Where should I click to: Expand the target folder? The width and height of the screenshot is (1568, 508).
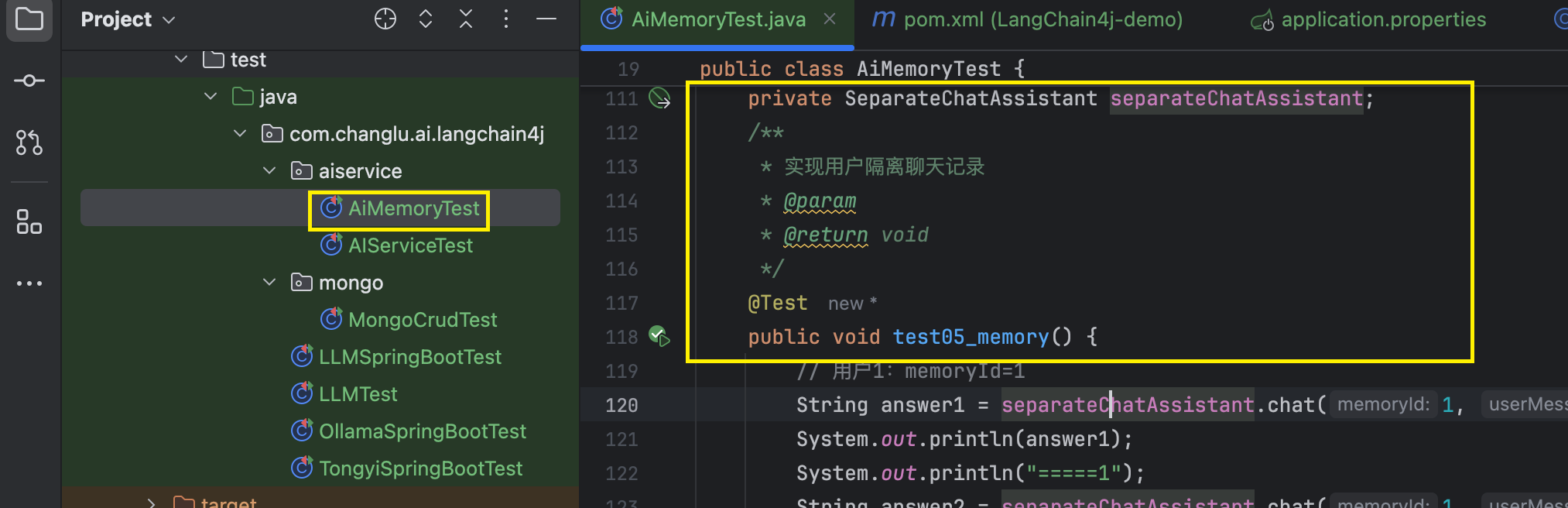pyautogui.click(x=152, y=503)
